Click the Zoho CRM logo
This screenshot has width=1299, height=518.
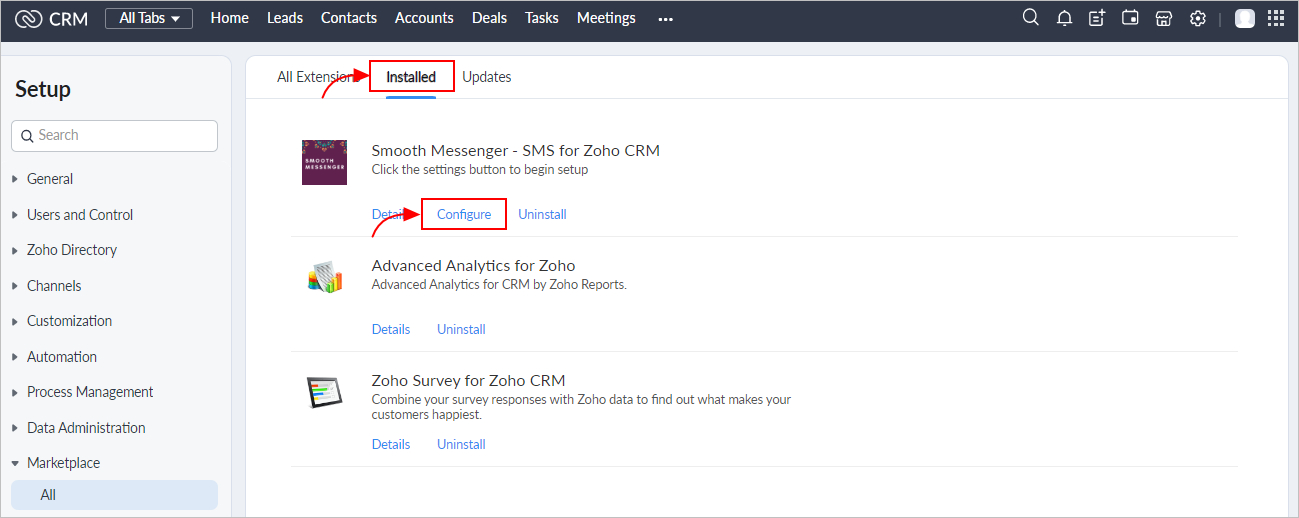[x=52, y=18]
